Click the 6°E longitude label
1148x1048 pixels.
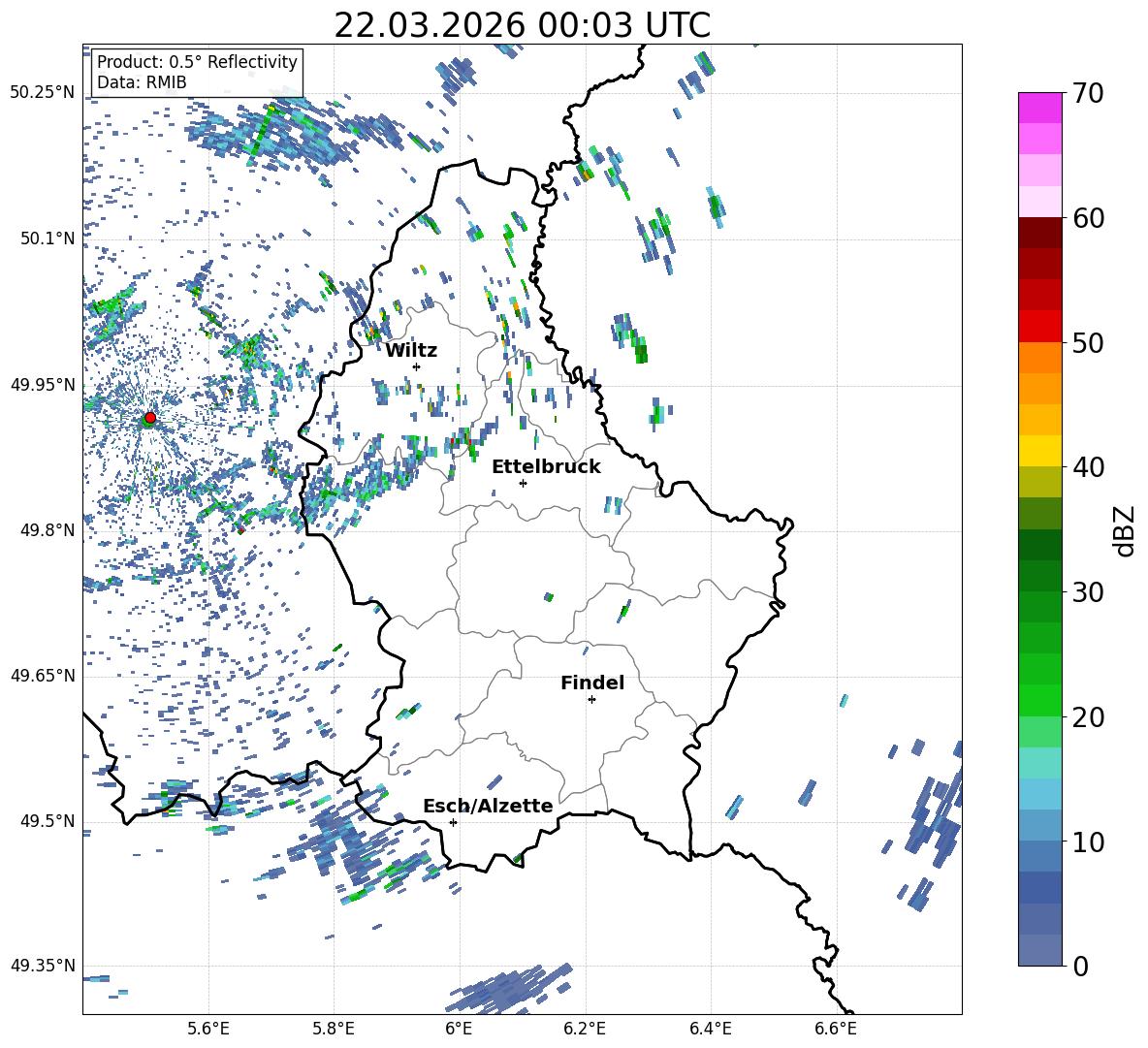[459, 1029]
